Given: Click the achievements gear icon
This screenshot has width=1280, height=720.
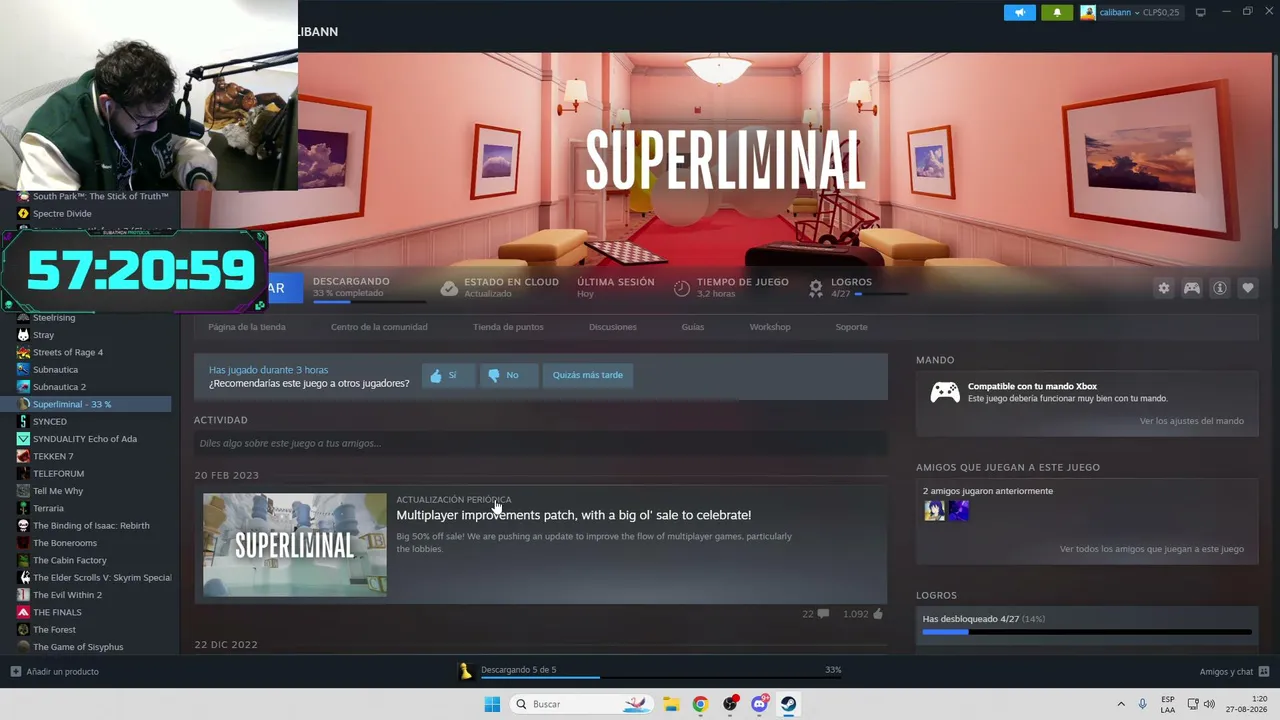Looking at the screenshot, I should (x=816, y=288).
